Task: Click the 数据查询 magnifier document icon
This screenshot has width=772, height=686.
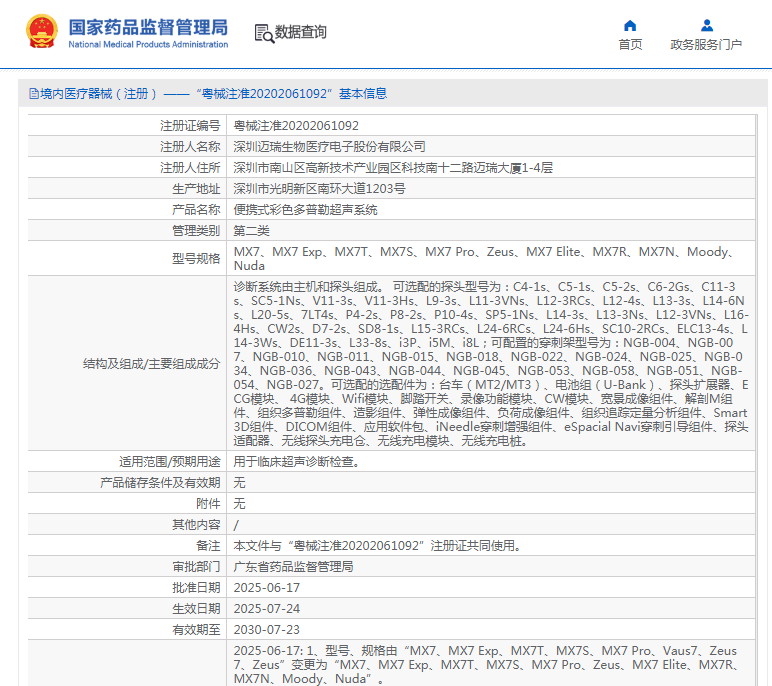Action: 263,33
